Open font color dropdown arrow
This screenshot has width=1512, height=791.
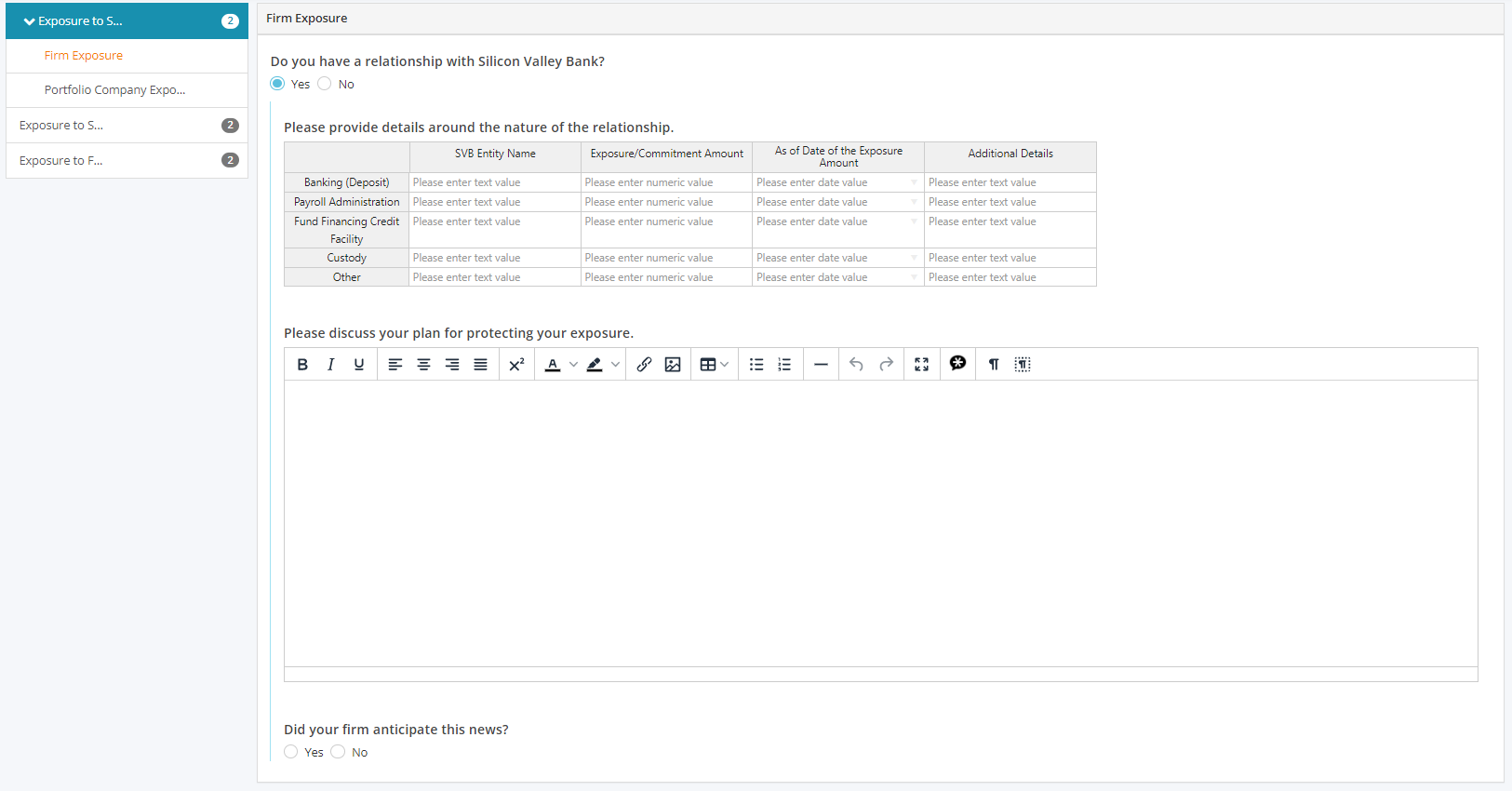pyautogui.click(x=573, y=365)
